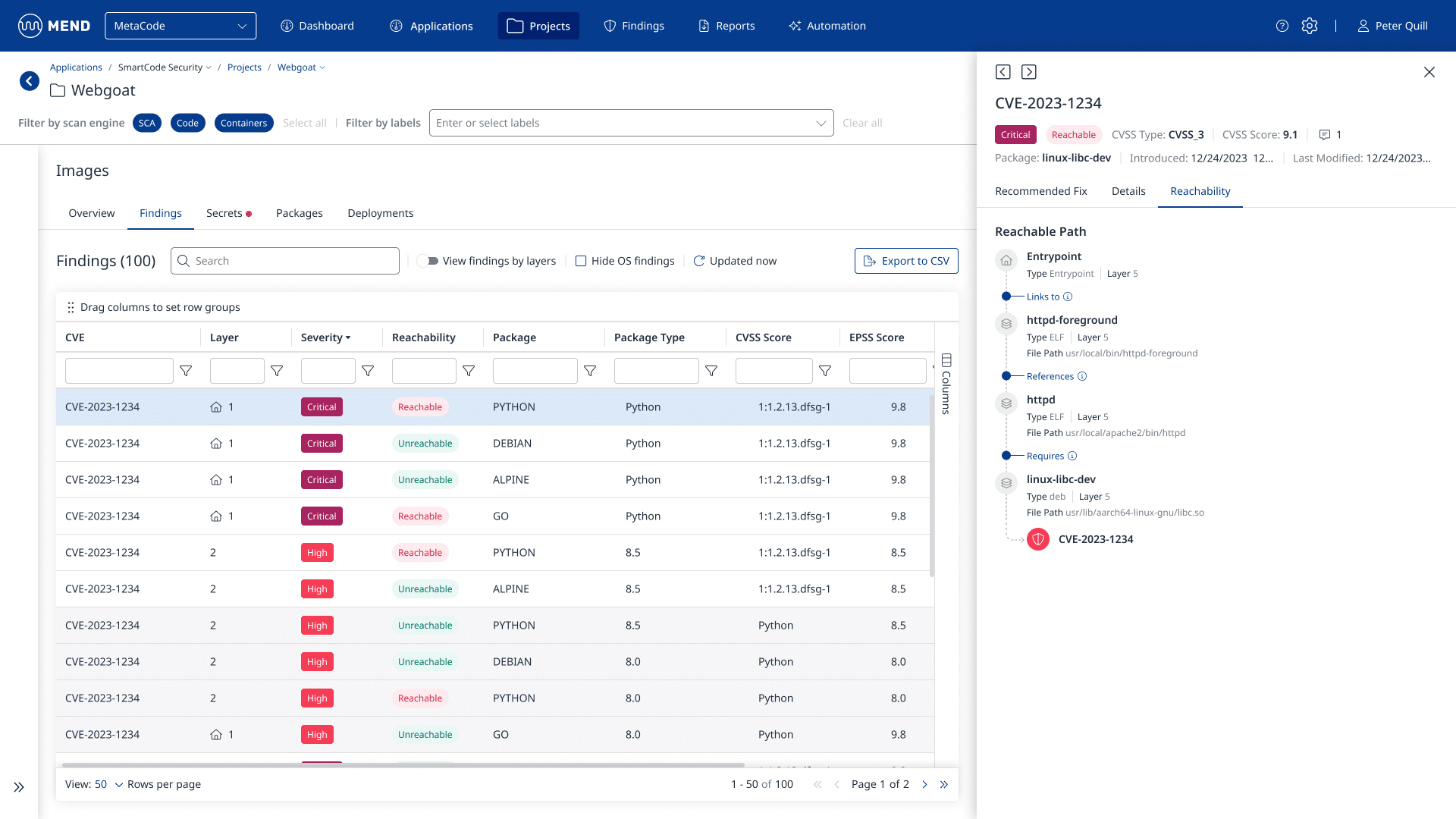Toggle the Containers scan engine filter
Viewport: 1456px width, 819px height.
point(243,122)
